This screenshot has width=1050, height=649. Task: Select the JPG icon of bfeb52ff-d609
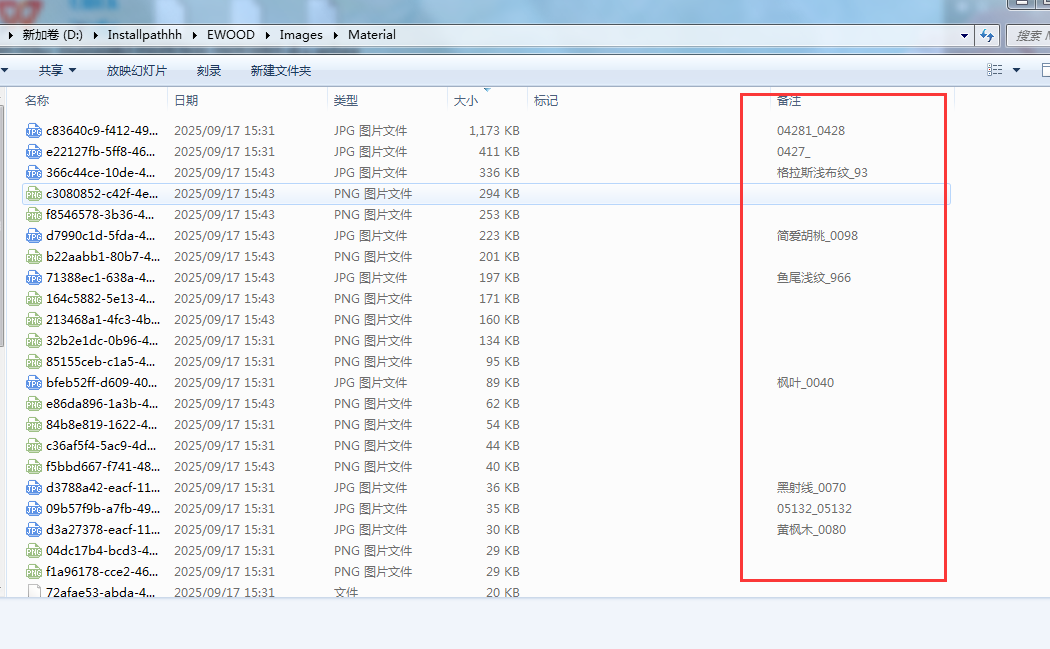pyautogui.click(x=34, y=383)
